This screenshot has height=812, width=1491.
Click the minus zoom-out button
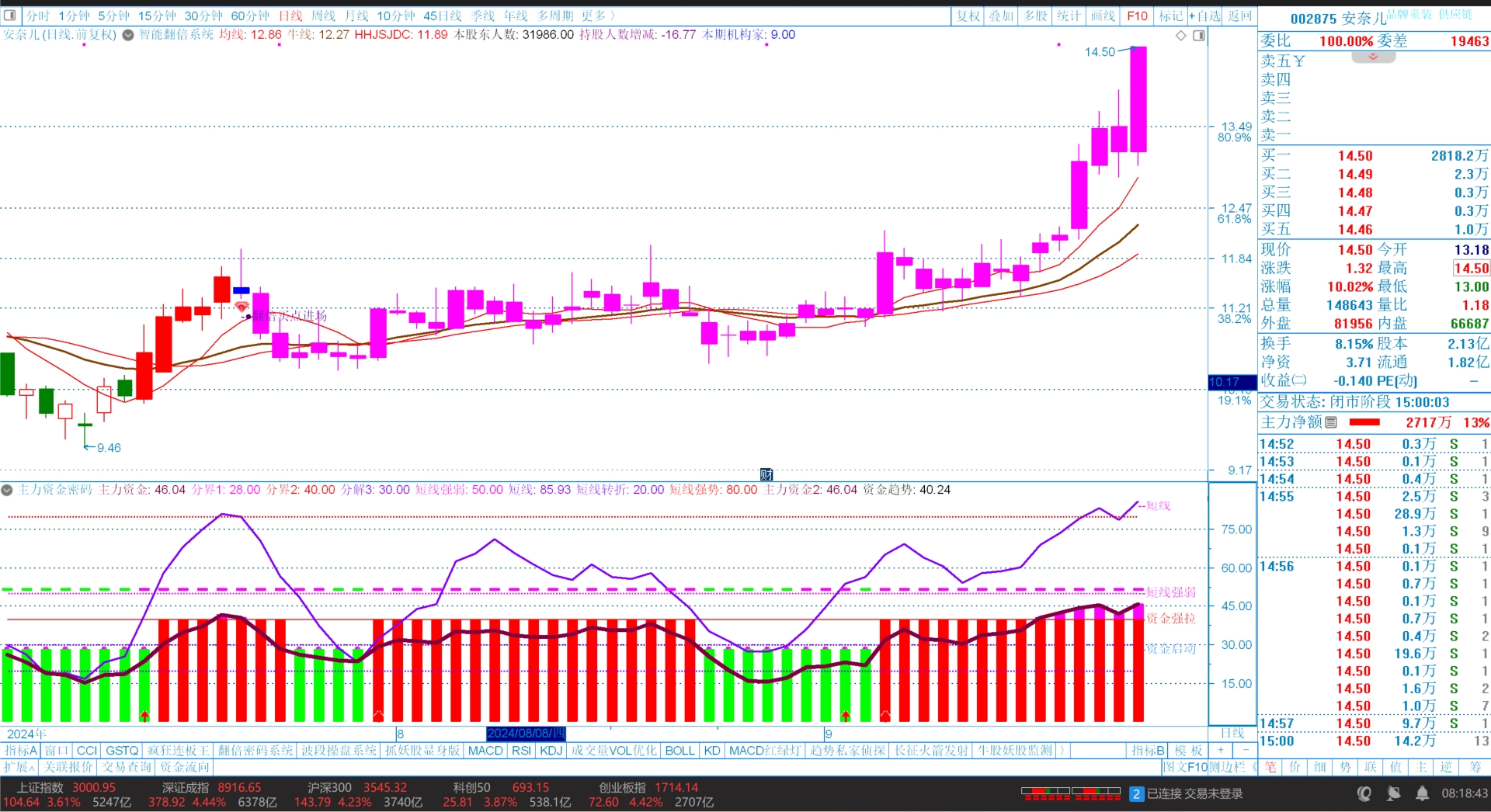pyautogui.click(x=1246, y=750)
